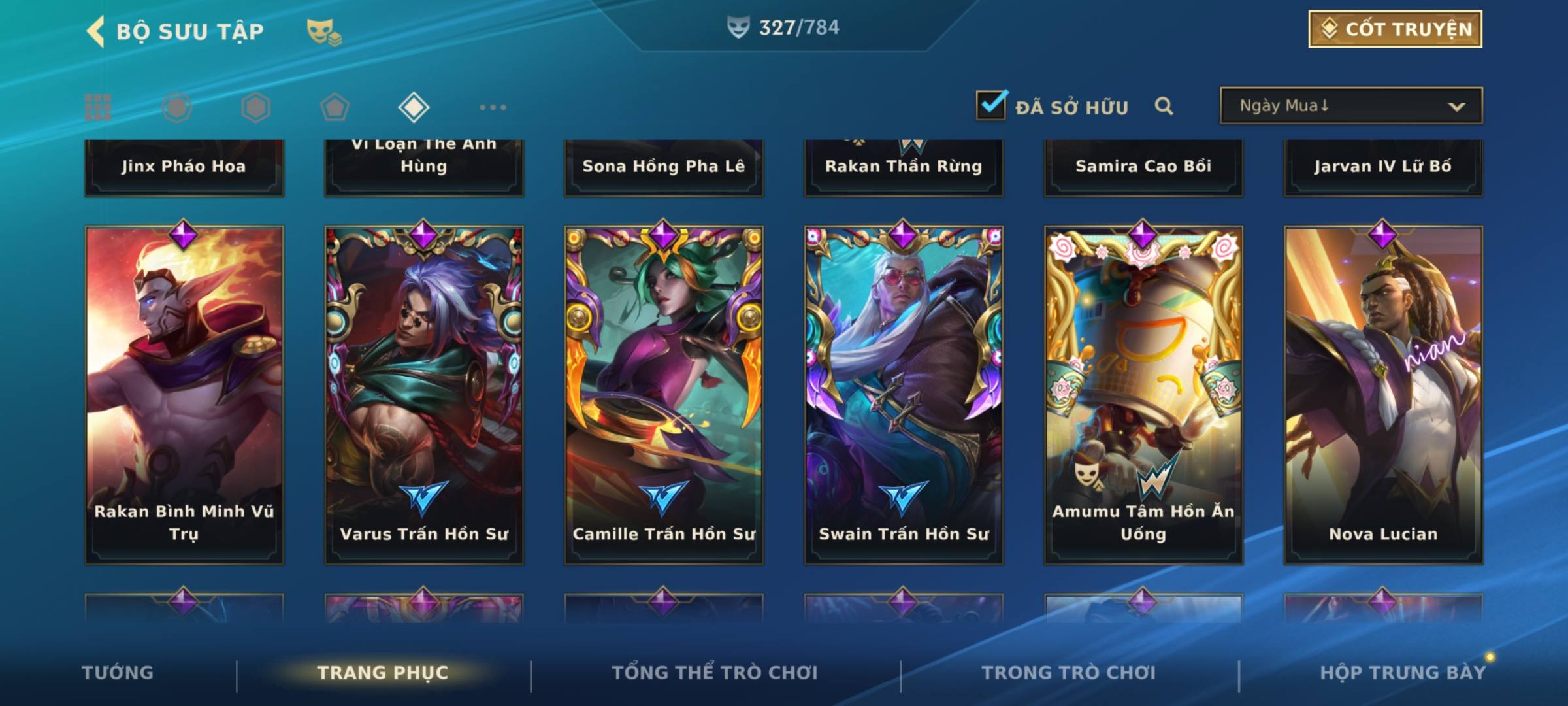Open the skin search magnifier
The height and width of the screenshot is (706, 1568).
(1164, 106)
